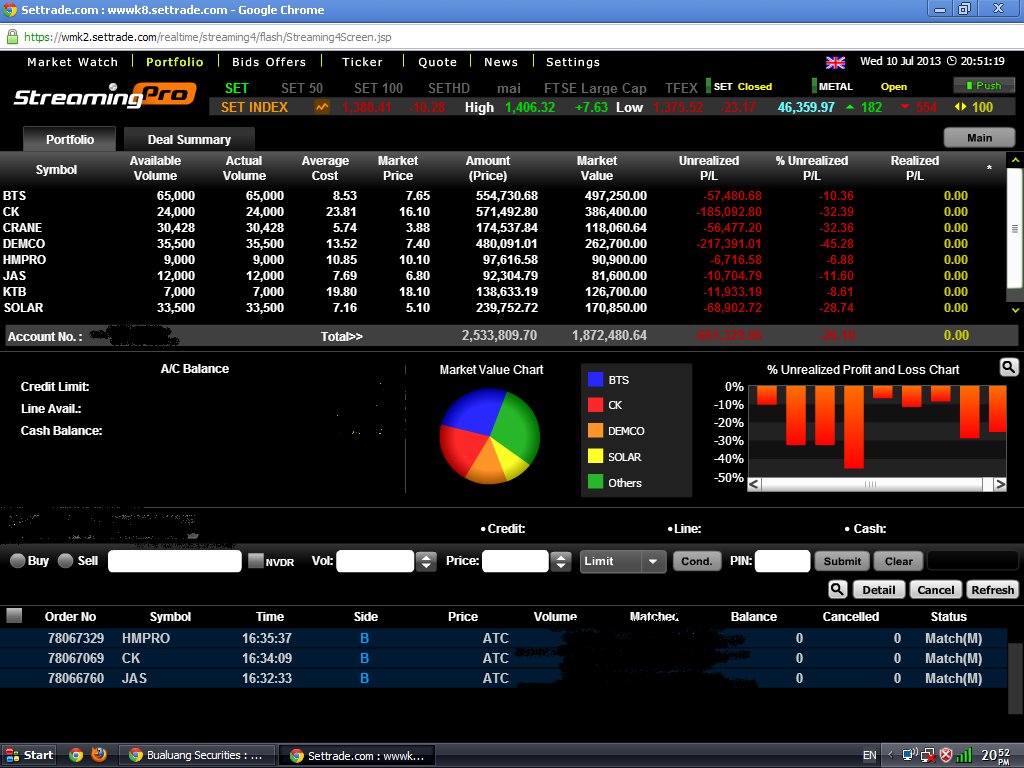
Task: Focus the stock symbol input field
Action: point(174,561)
